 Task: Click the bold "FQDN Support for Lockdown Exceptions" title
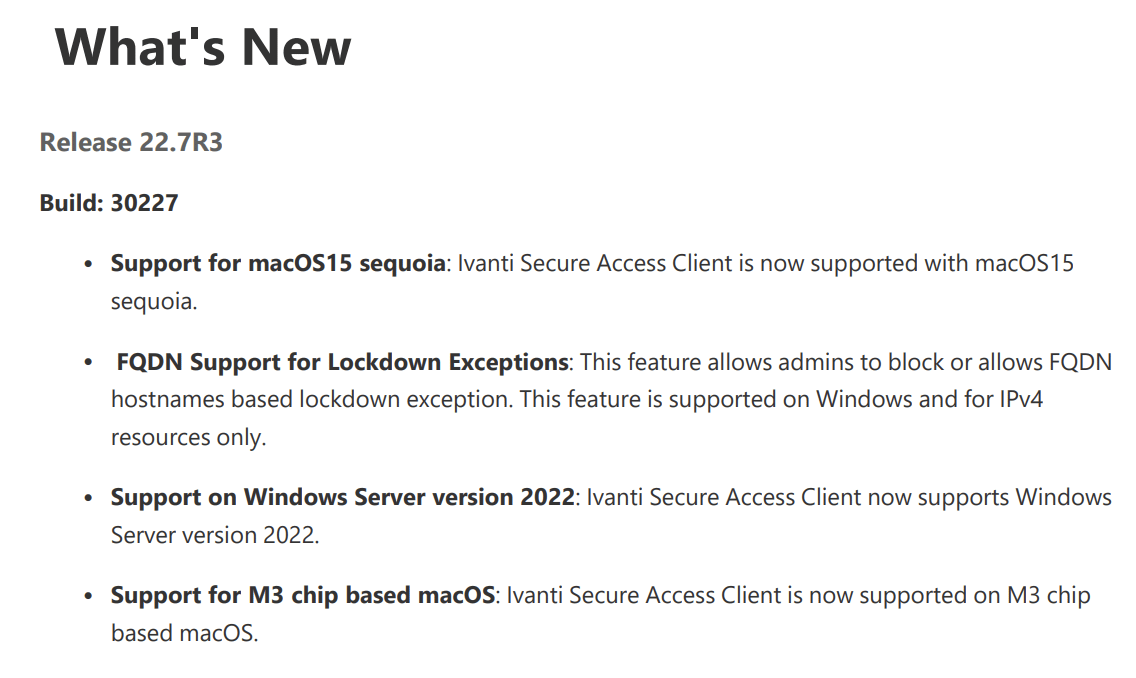tap(342, 361)
